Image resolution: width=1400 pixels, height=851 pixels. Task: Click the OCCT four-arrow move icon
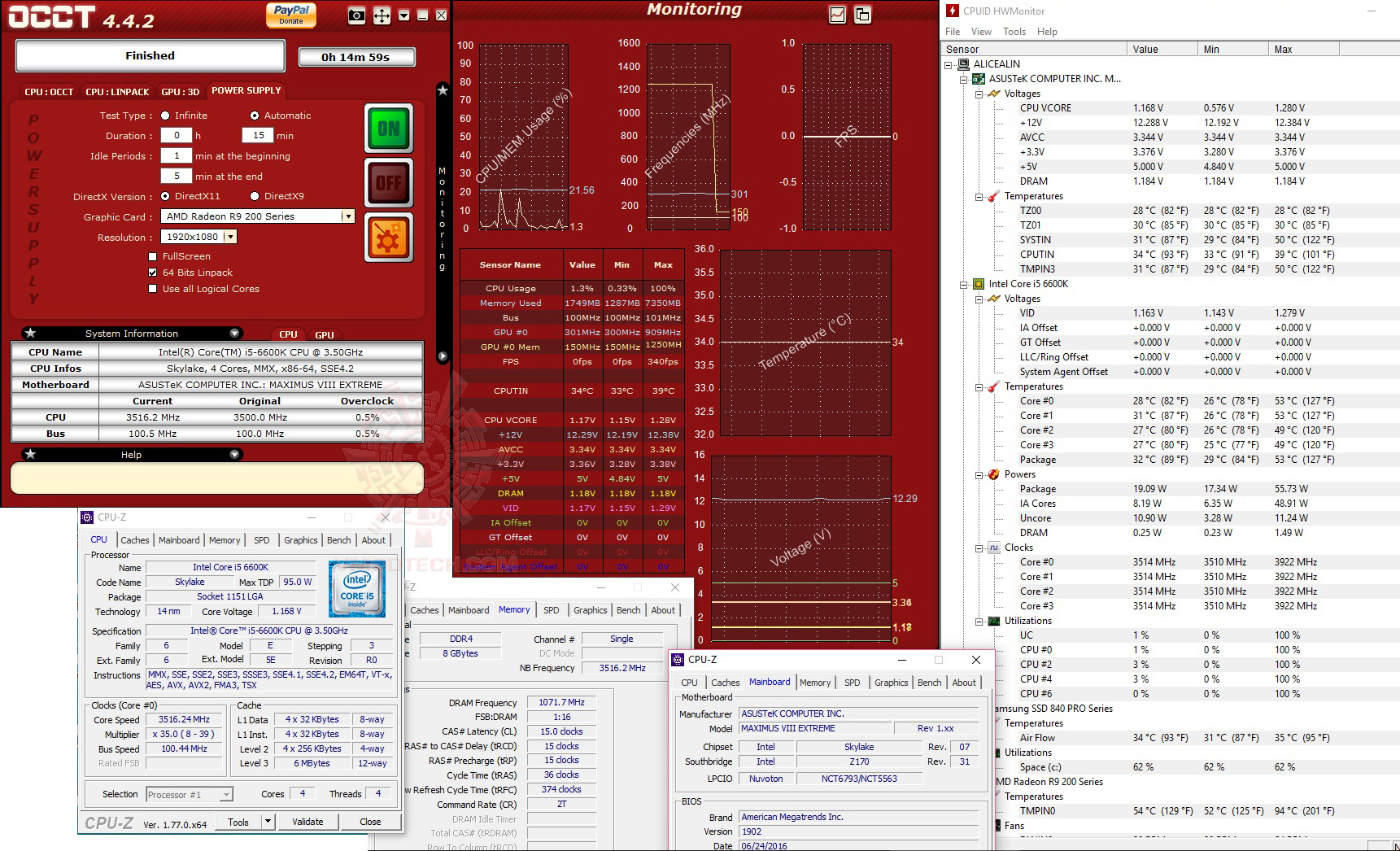[382, 15]
